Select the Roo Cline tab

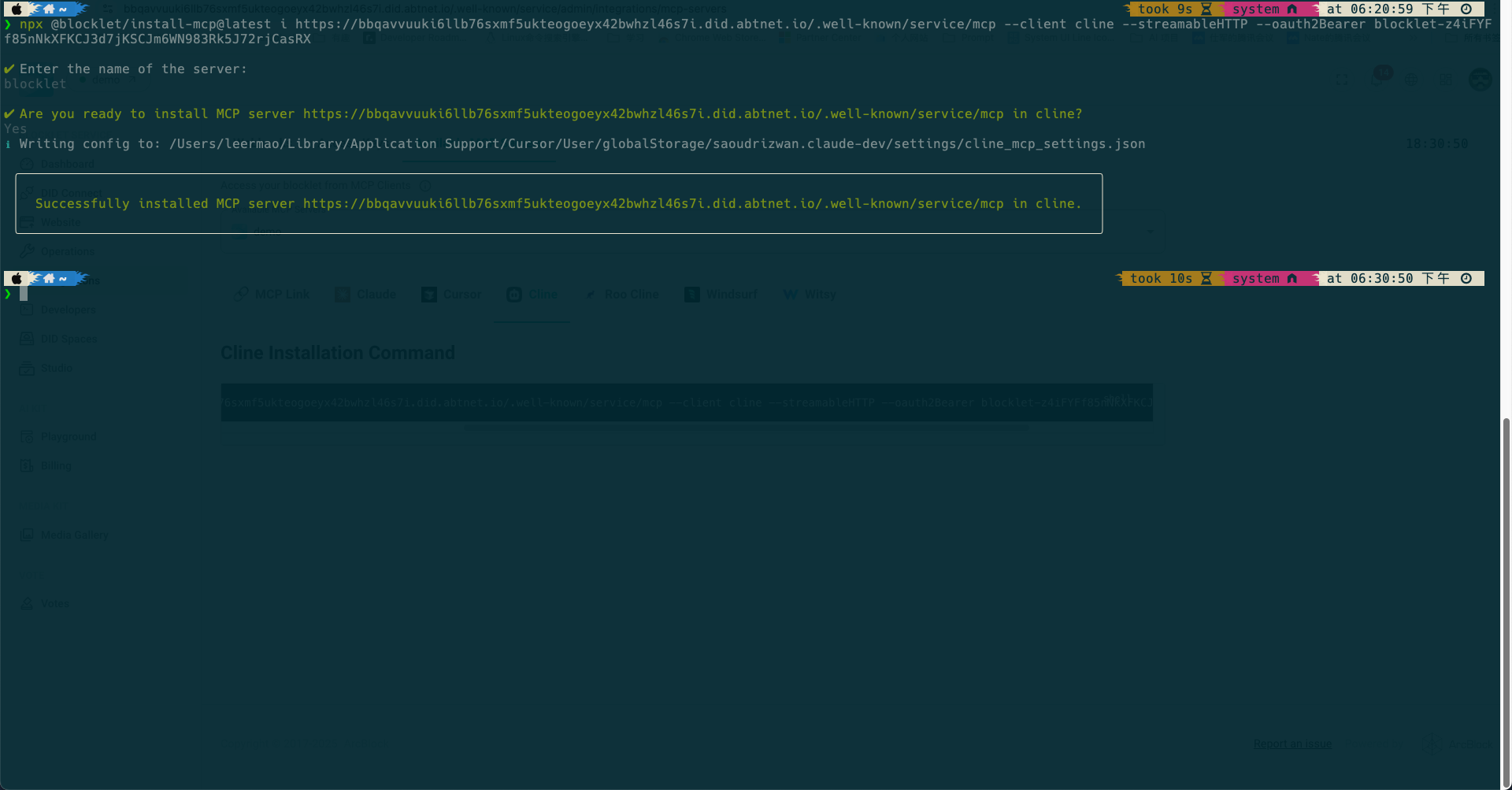pyautogui.click(x=622, y=295)
